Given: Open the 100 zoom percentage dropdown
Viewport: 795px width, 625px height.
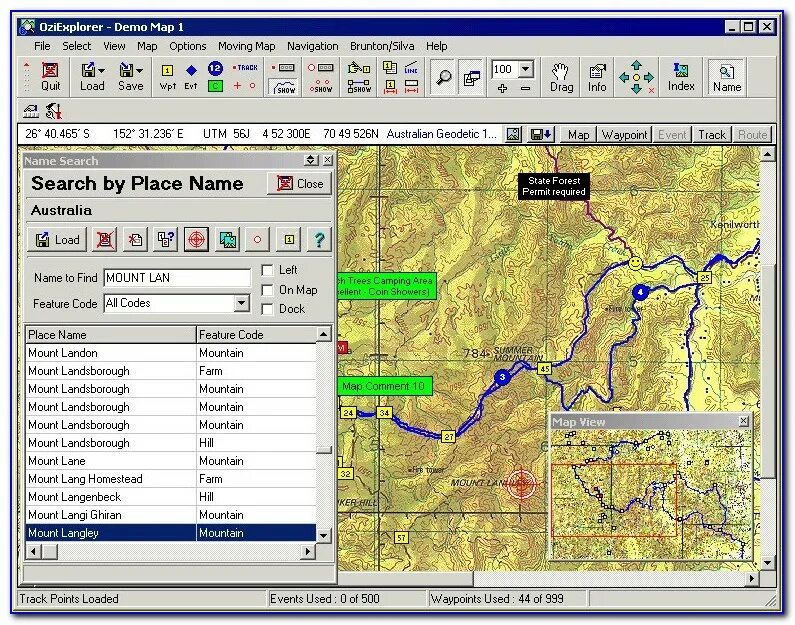Looking at the screenshot, I should pyautogui.click(x=526, y=69).
